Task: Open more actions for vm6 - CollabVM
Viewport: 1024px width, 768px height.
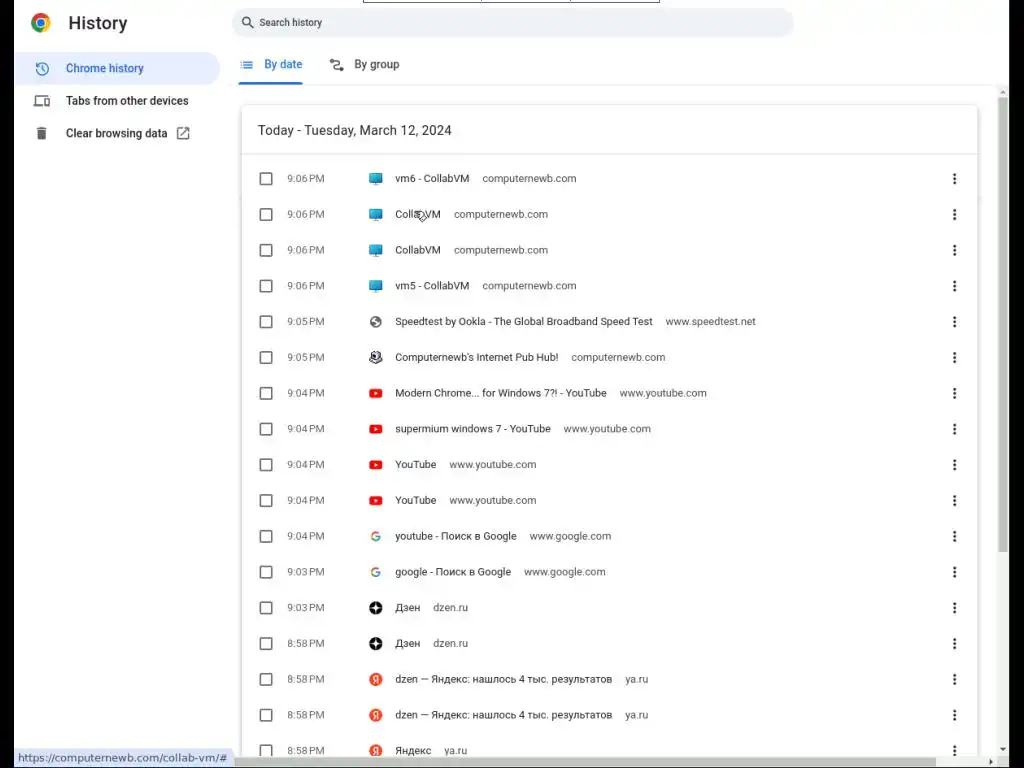Action: tap(954, 179)
